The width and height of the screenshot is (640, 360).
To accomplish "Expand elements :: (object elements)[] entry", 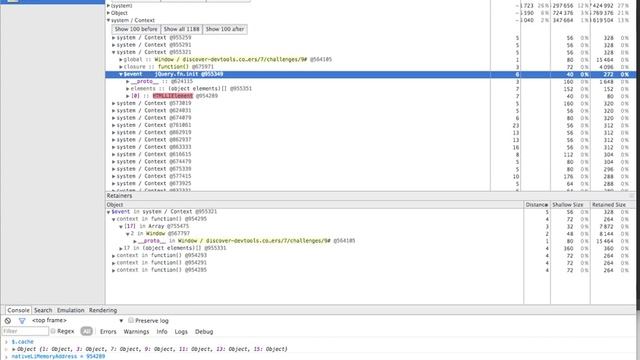I will pos(128,89).
